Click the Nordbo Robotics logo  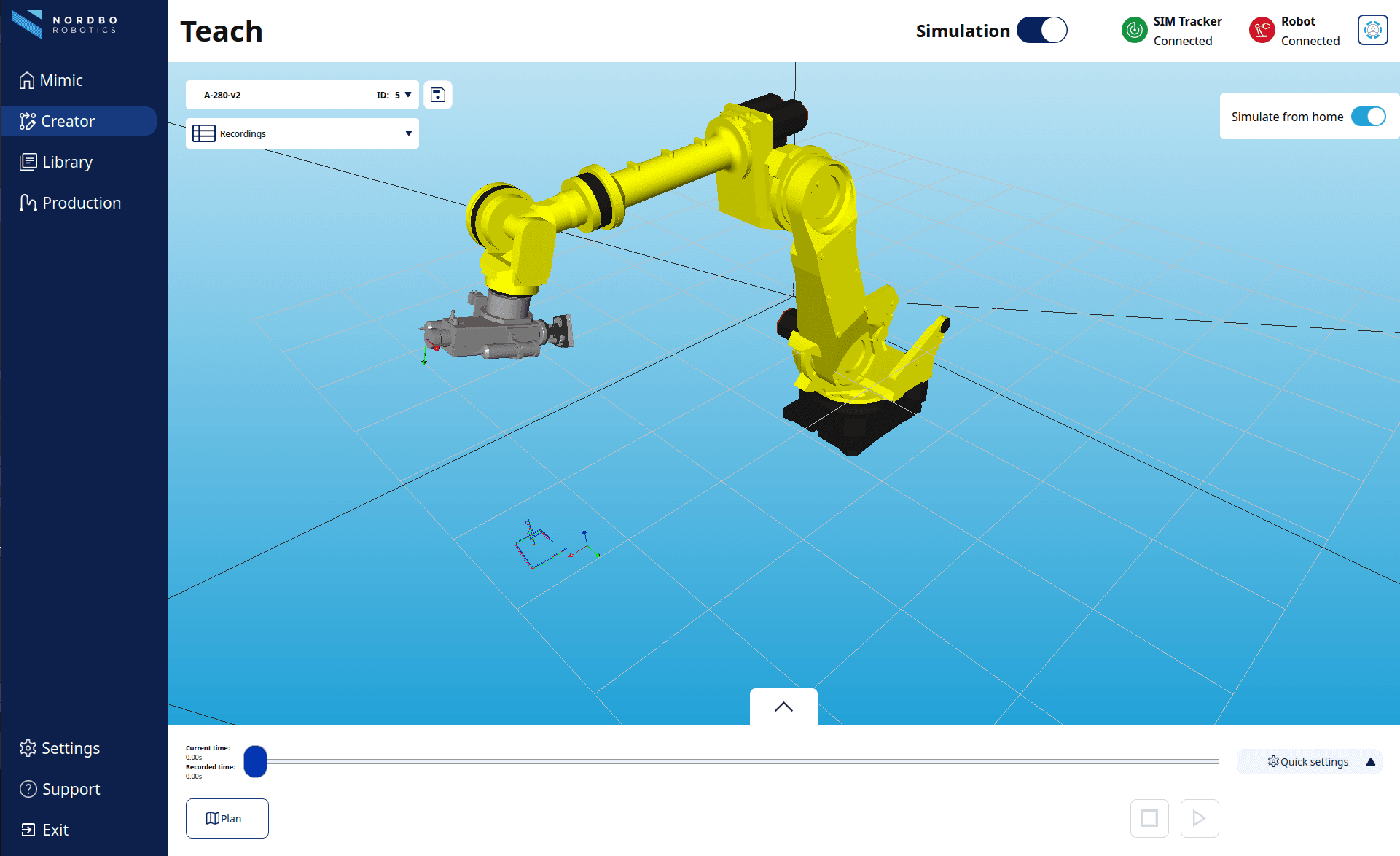66,24
